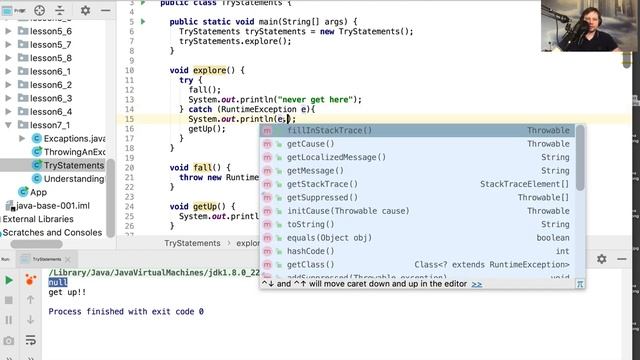Click the up arrow in run panel

coord(30,300)
